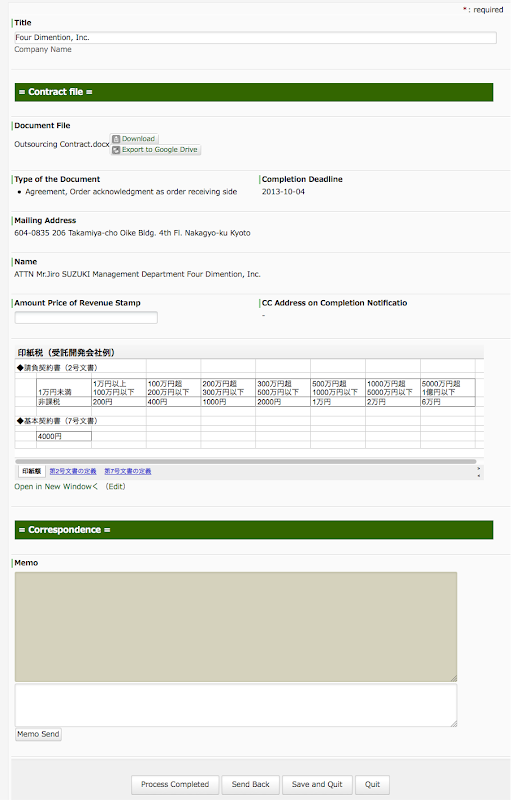Select the 印紙額 sheet tab
The width and height of the screenshot is (511, 800).
pyautogui.click(x=32, y=471)
